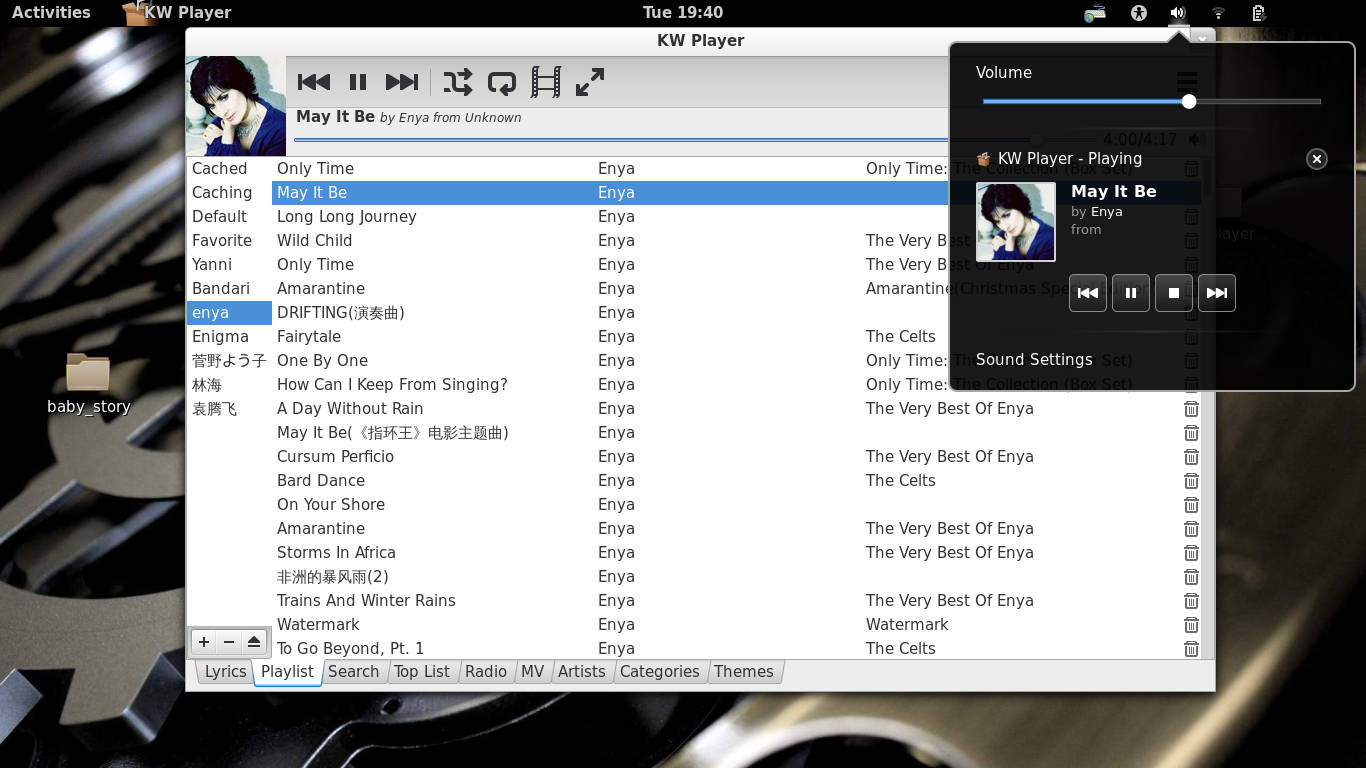Open the Top List tab
This screenshot has height=768, width=1366.
pos(422,672)
